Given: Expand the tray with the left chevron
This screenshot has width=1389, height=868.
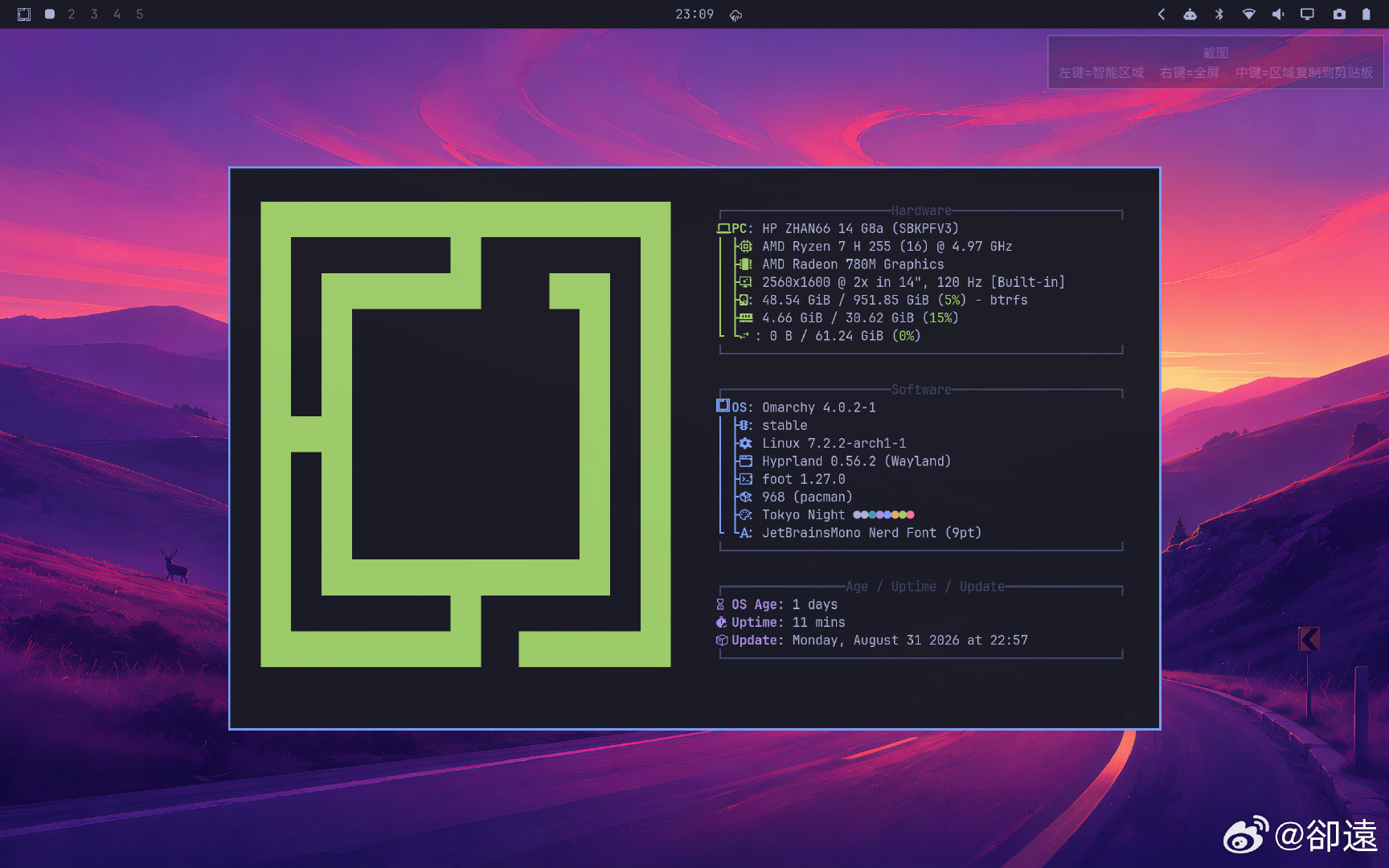Looking at the screenshot, I should pos(1162,14).
